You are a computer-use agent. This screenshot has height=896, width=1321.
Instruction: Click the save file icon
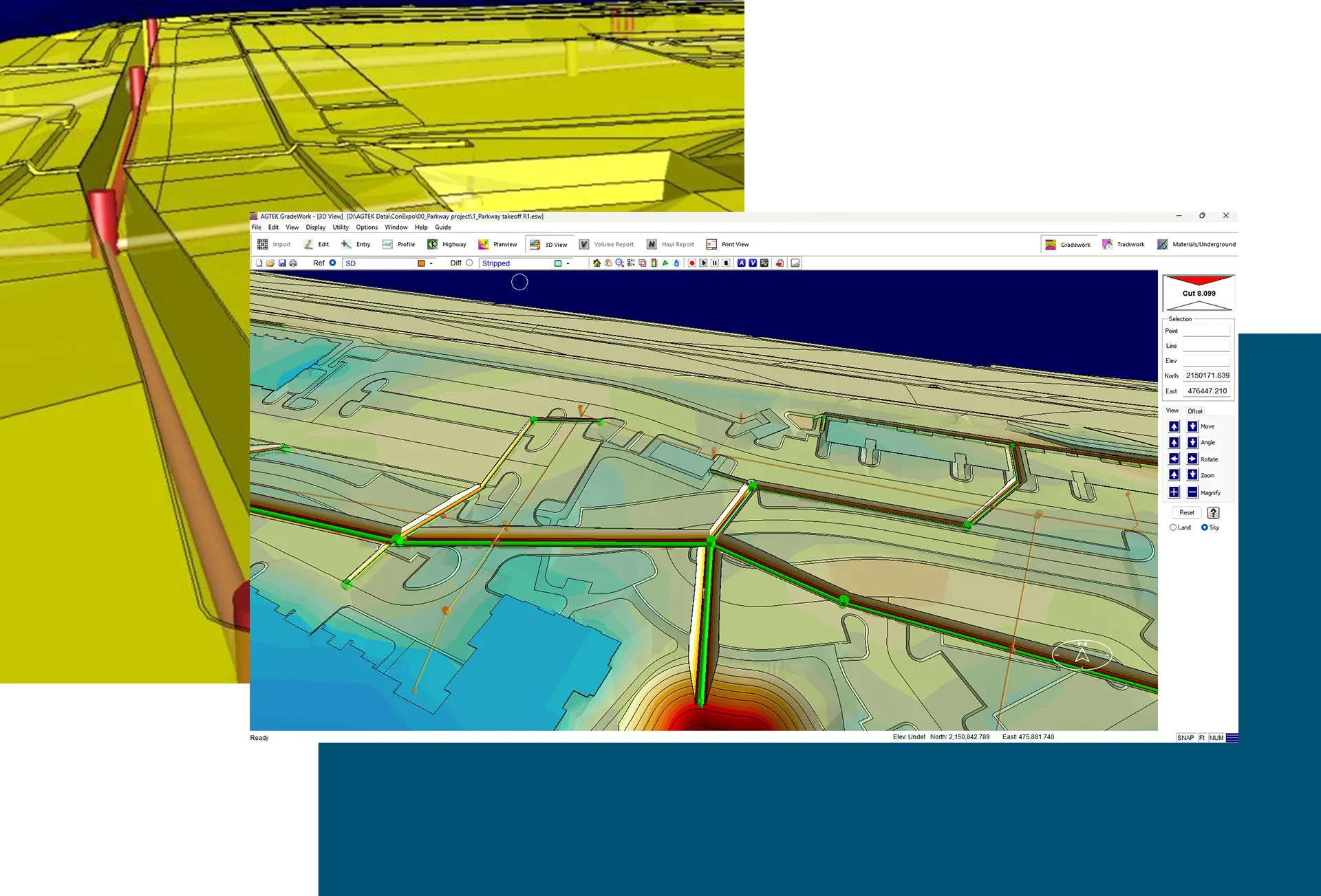(x=282, y=263)
